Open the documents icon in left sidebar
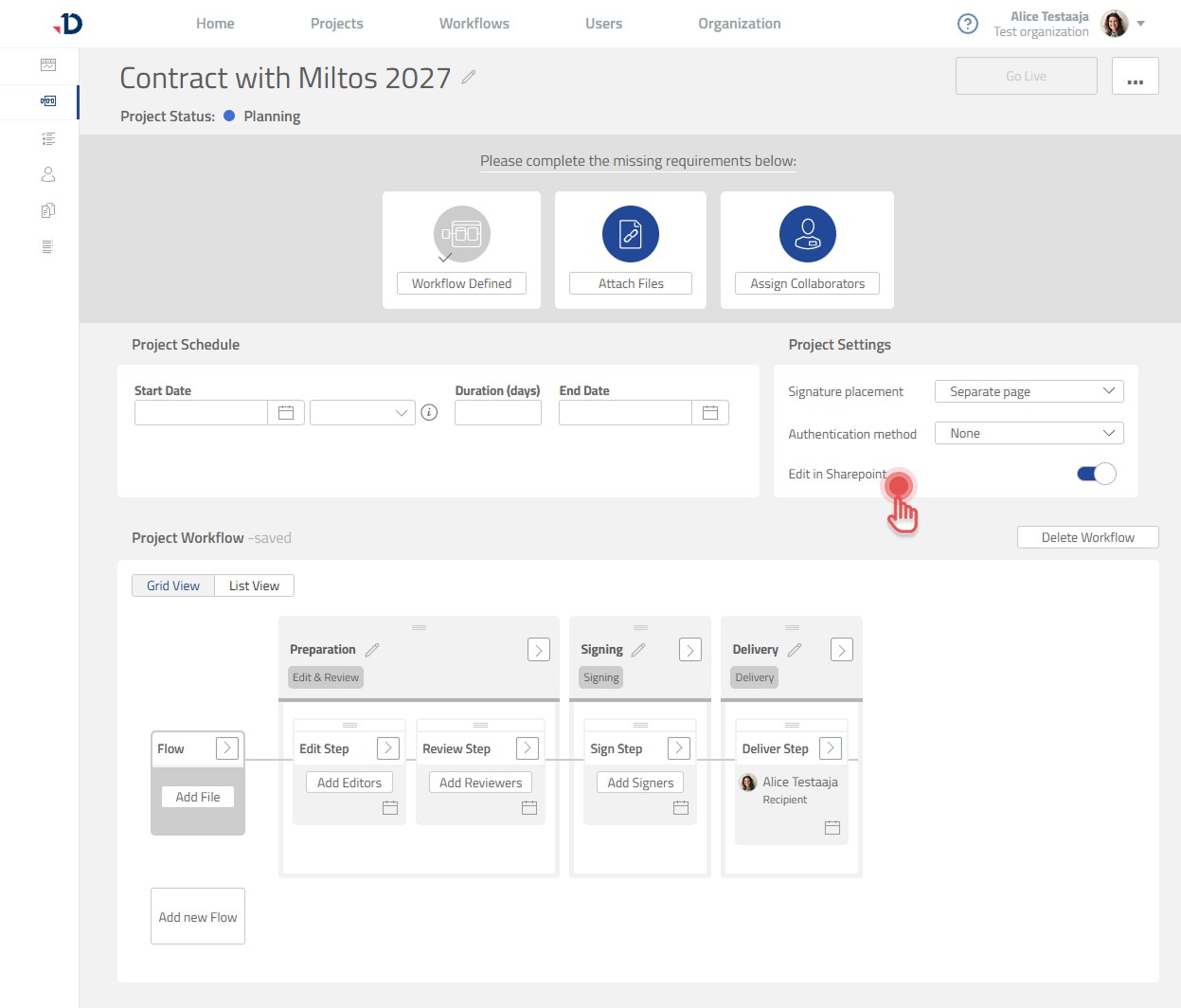This screenshot has width=1181, height=1008. point(48,210)
